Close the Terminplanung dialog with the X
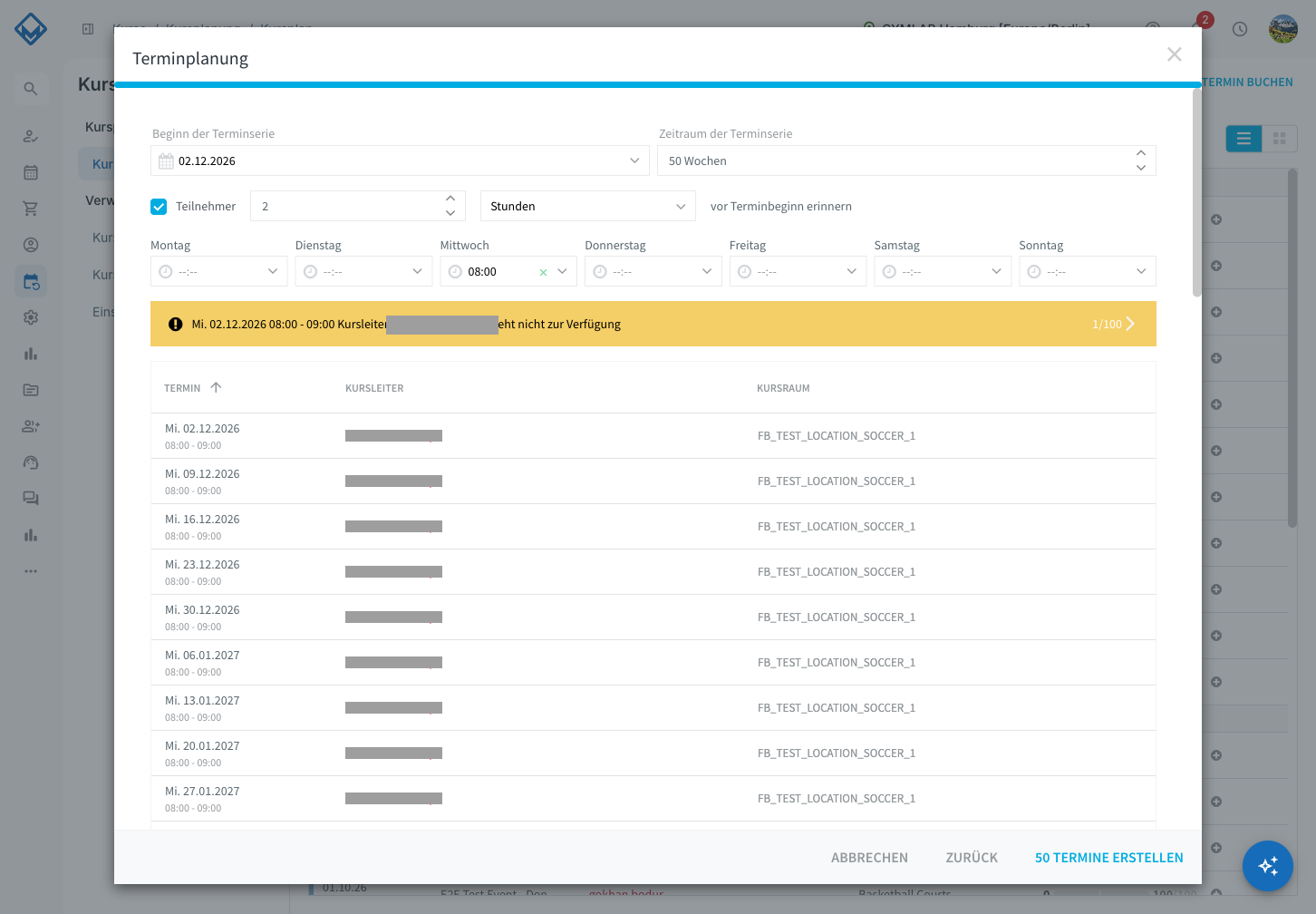1316x914 pixels. click(1174, 54)
